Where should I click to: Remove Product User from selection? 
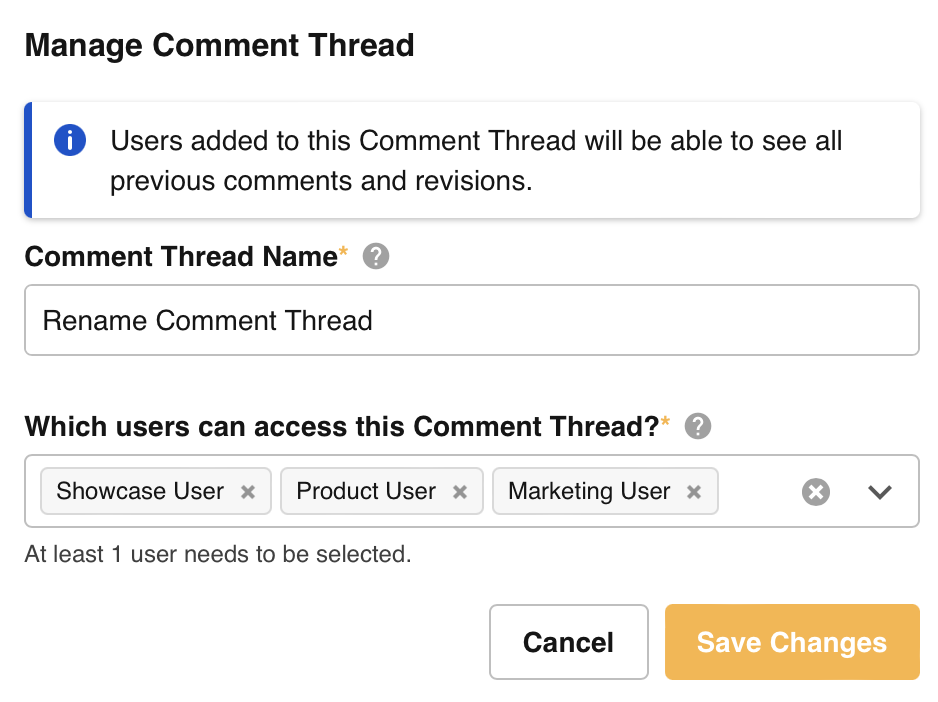[x=460, y=492]
